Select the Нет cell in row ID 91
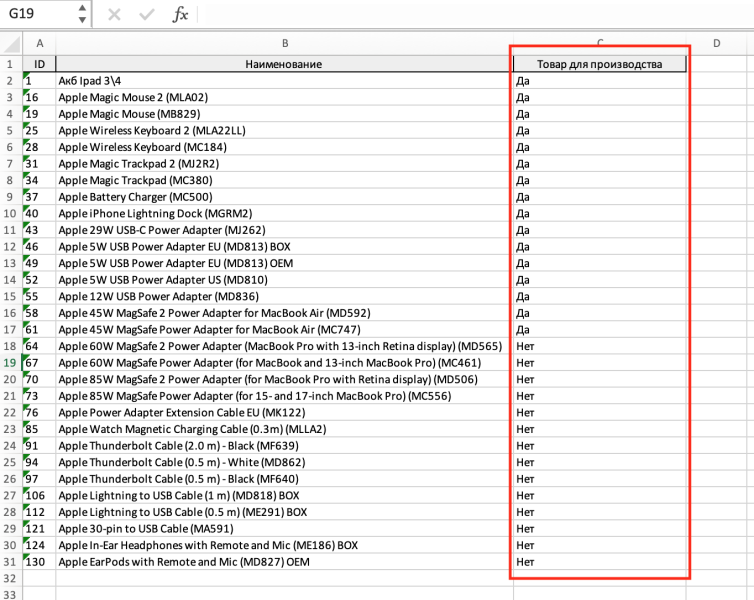This screenshot has width=754, height=600. point(600,446)
